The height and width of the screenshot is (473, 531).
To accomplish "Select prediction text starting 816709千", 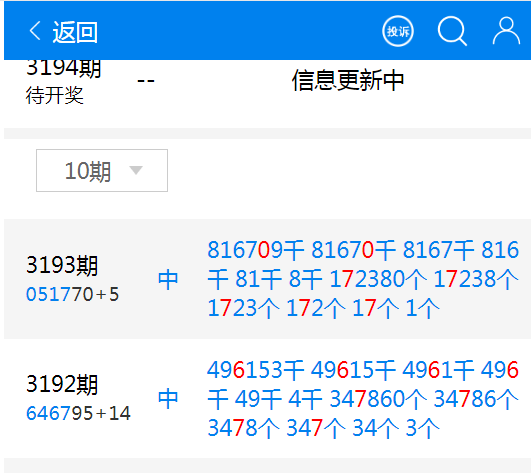I will (363, 279).
